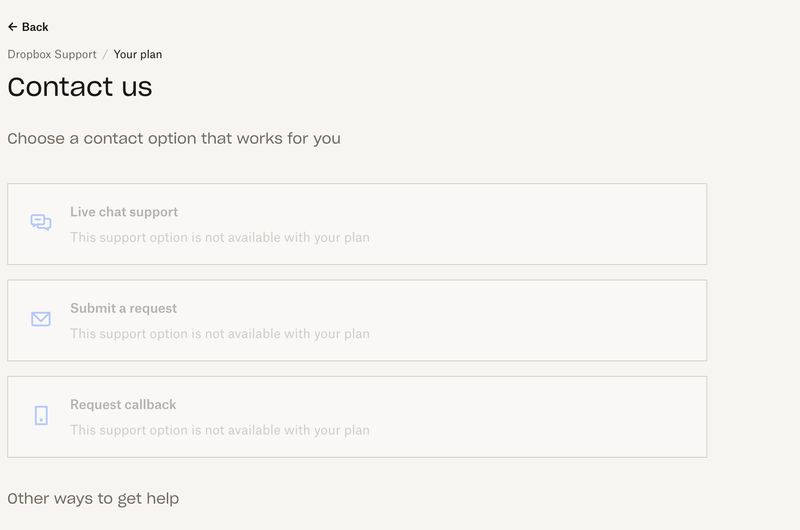Click the envelope icon for Submit a request

[41, 319]
